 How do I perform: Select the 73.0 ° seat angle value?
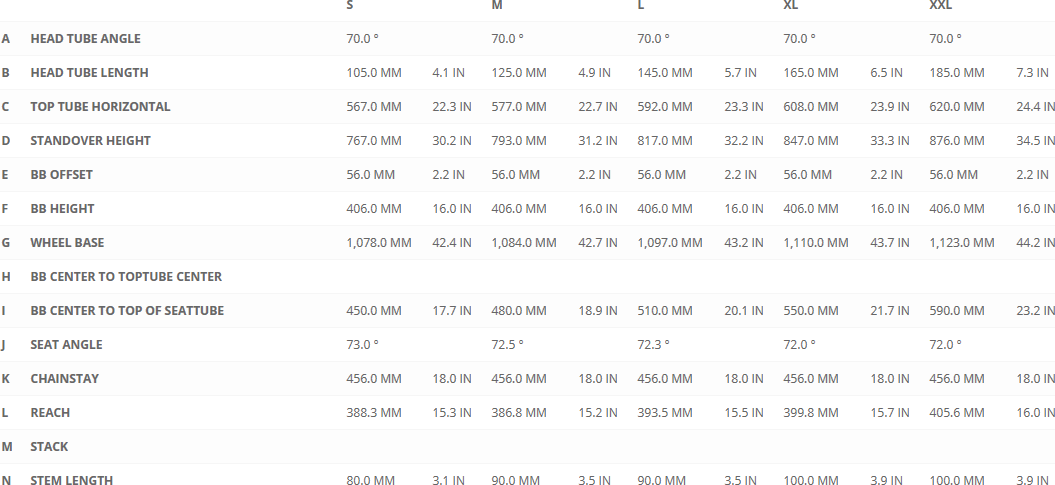point(363,345)
